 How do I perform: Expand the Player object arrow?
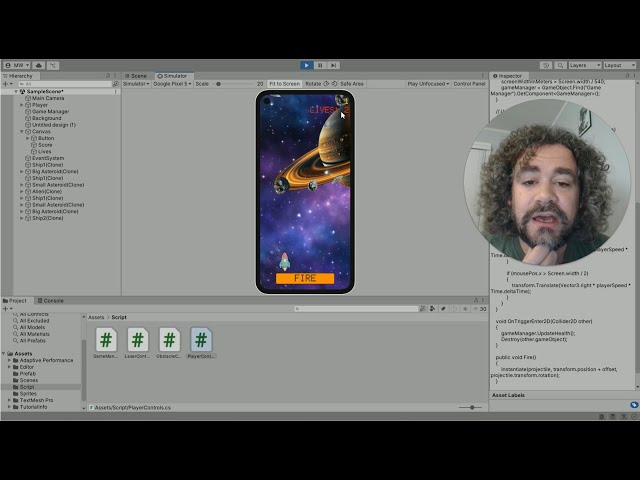click(22, 105)
